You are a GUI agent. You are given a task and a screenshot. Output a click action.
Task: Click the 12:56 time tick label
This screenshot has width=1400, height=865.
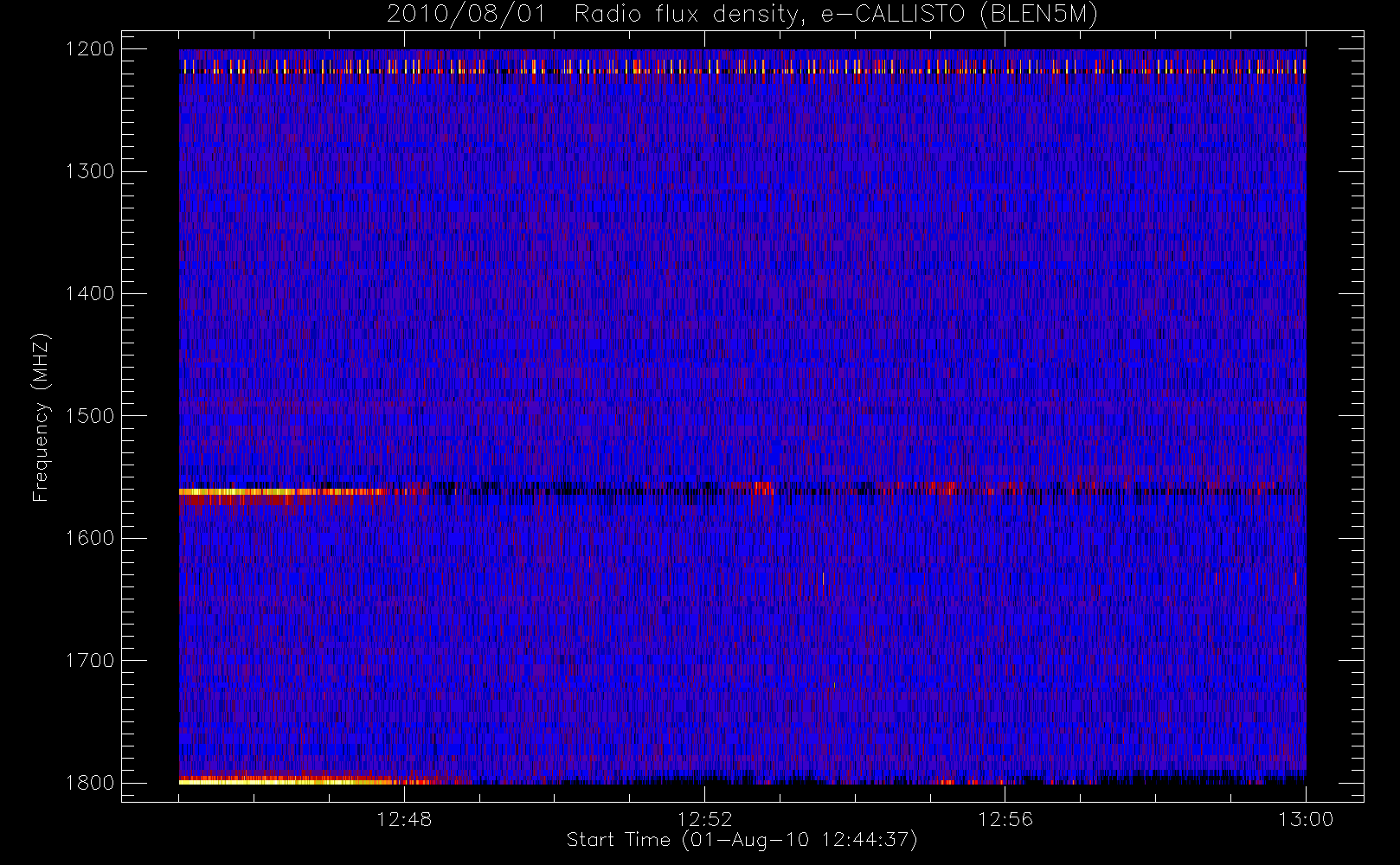(1005, 819)
